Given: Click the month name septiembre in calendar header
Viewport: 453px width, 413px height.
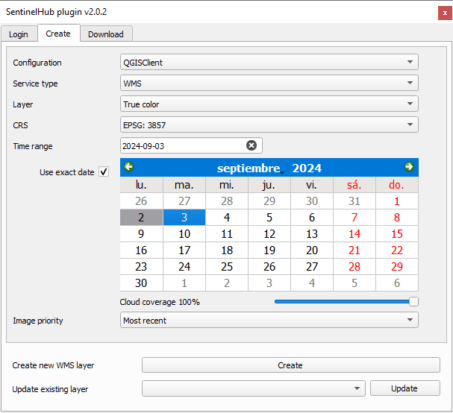Looking at the screenshot, I should (x=249, y=168).
